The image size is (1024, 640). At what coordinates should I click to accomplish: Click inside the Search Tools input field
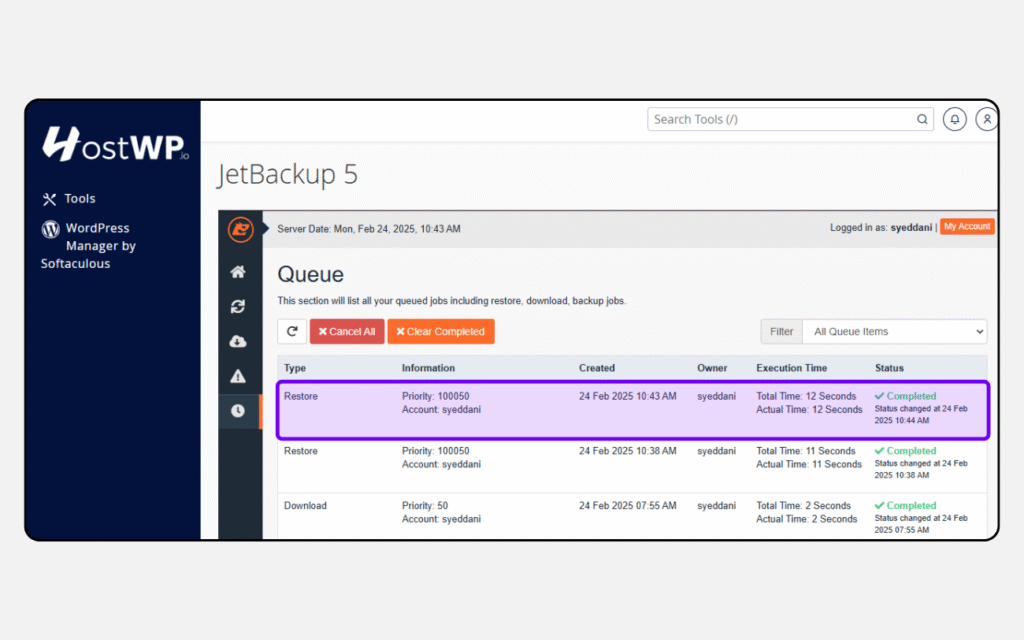click(x=780, y=119)
